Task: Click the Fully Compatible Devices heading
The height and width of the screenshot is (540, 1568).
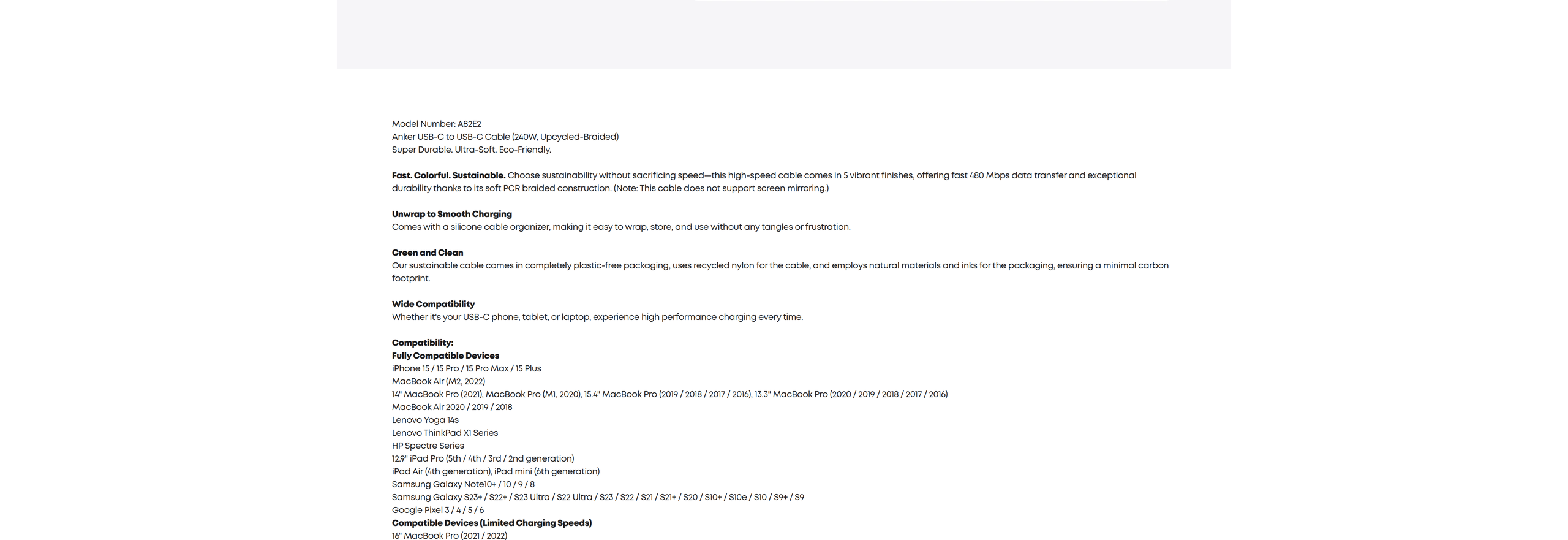Action: click(x=445, y=356)
